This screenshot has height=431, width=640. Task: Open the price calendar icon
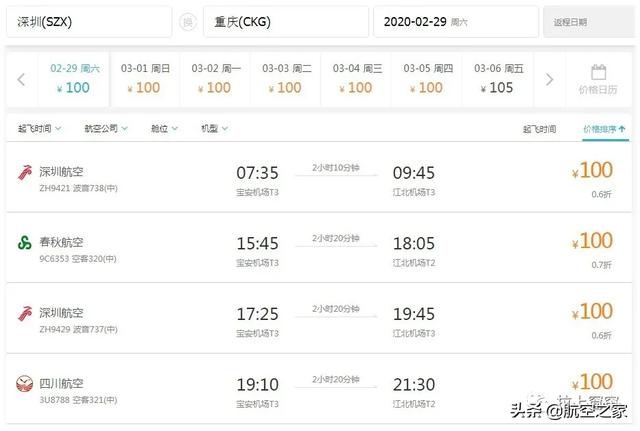[x=598, y=73]
